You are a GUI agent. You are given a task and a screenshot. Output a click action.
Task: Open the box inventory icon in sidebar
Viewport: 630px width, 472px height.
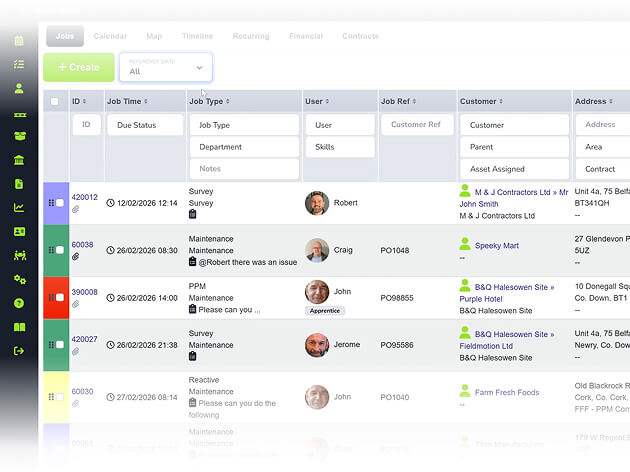[20, 136]
